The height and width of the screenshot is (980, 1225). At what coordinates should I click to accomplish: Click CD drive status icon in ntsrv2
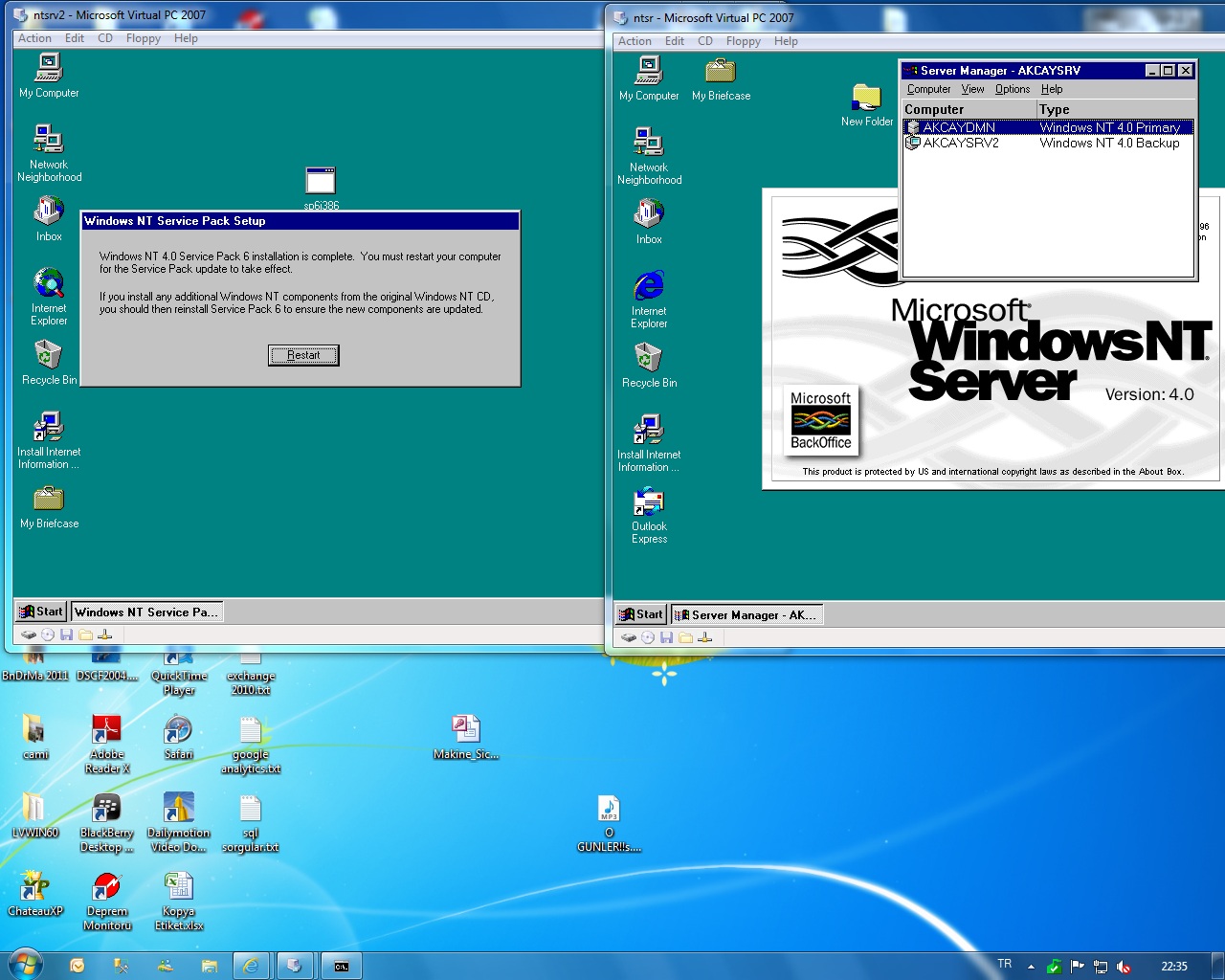(x=48, y=635)
